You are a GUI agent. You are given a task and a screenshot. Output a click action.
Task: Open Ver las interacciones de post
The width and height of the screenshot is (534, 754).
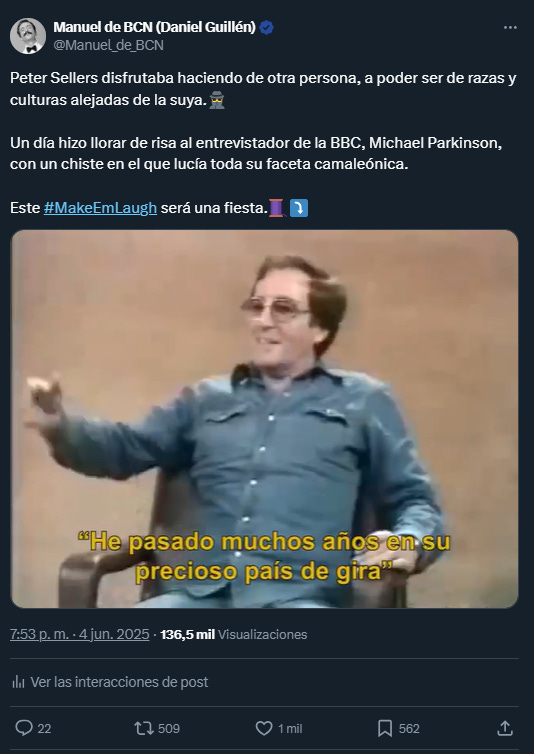click(110, 682)
